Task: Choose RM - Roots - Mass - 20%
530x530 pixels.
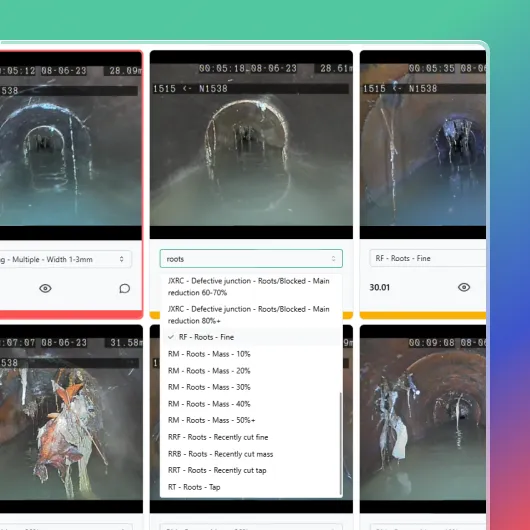Action: click(251, 371)
